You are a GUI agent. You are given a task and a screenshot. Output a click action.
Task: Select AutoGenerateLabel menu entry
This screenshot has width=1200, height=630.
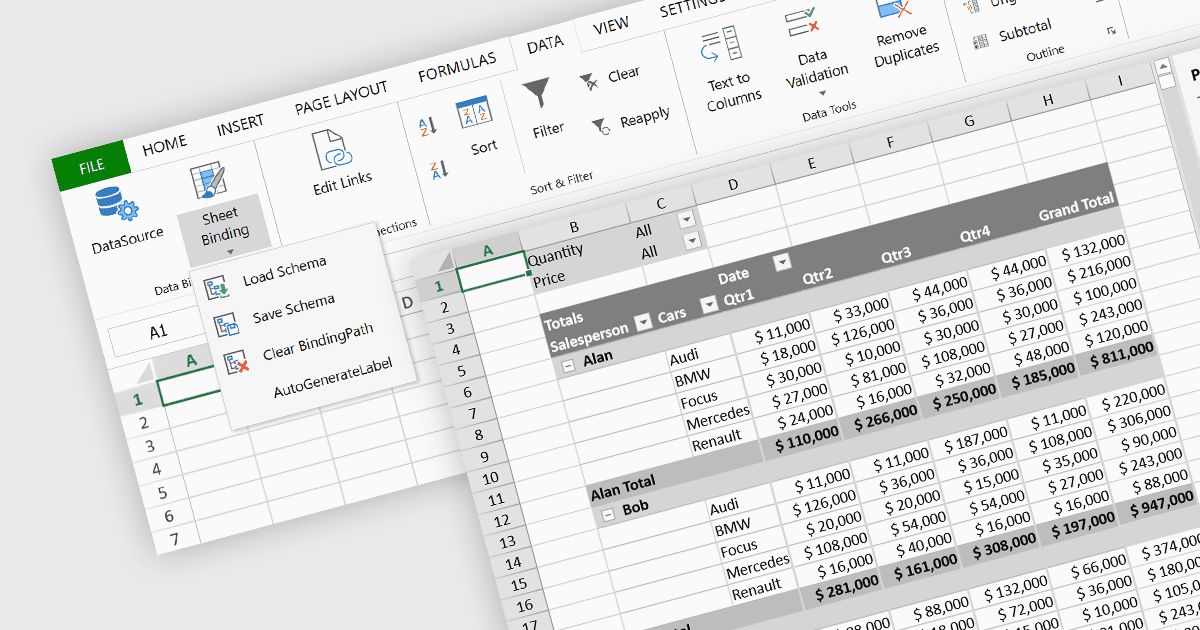pos(332,380)
